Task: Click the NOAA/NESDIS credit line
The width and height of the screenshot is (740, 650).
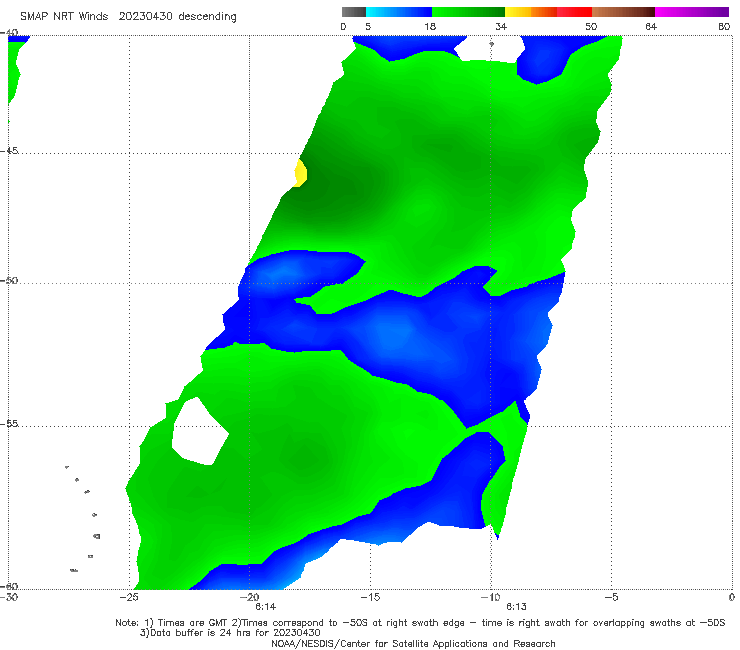Action: pyautogui.click(x=413, y=644)
